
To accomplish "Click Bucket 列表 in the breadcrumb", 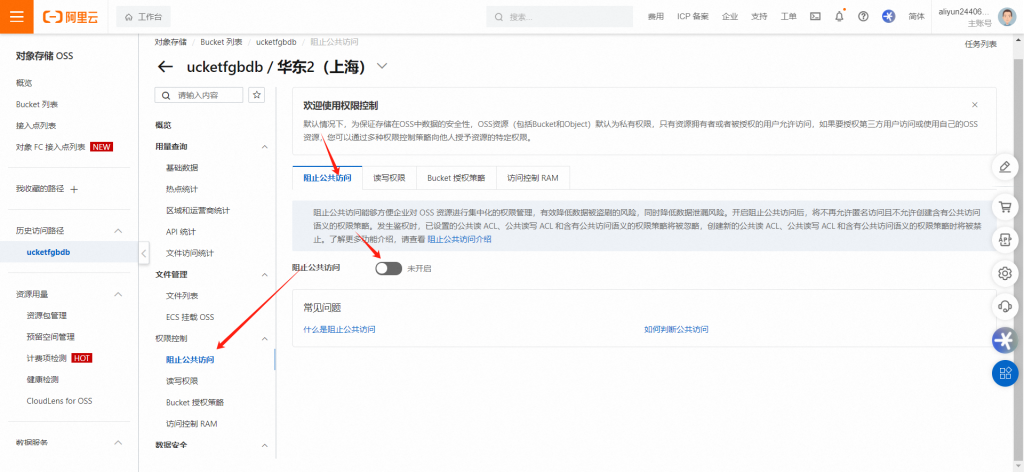I will tap(221, 42).
